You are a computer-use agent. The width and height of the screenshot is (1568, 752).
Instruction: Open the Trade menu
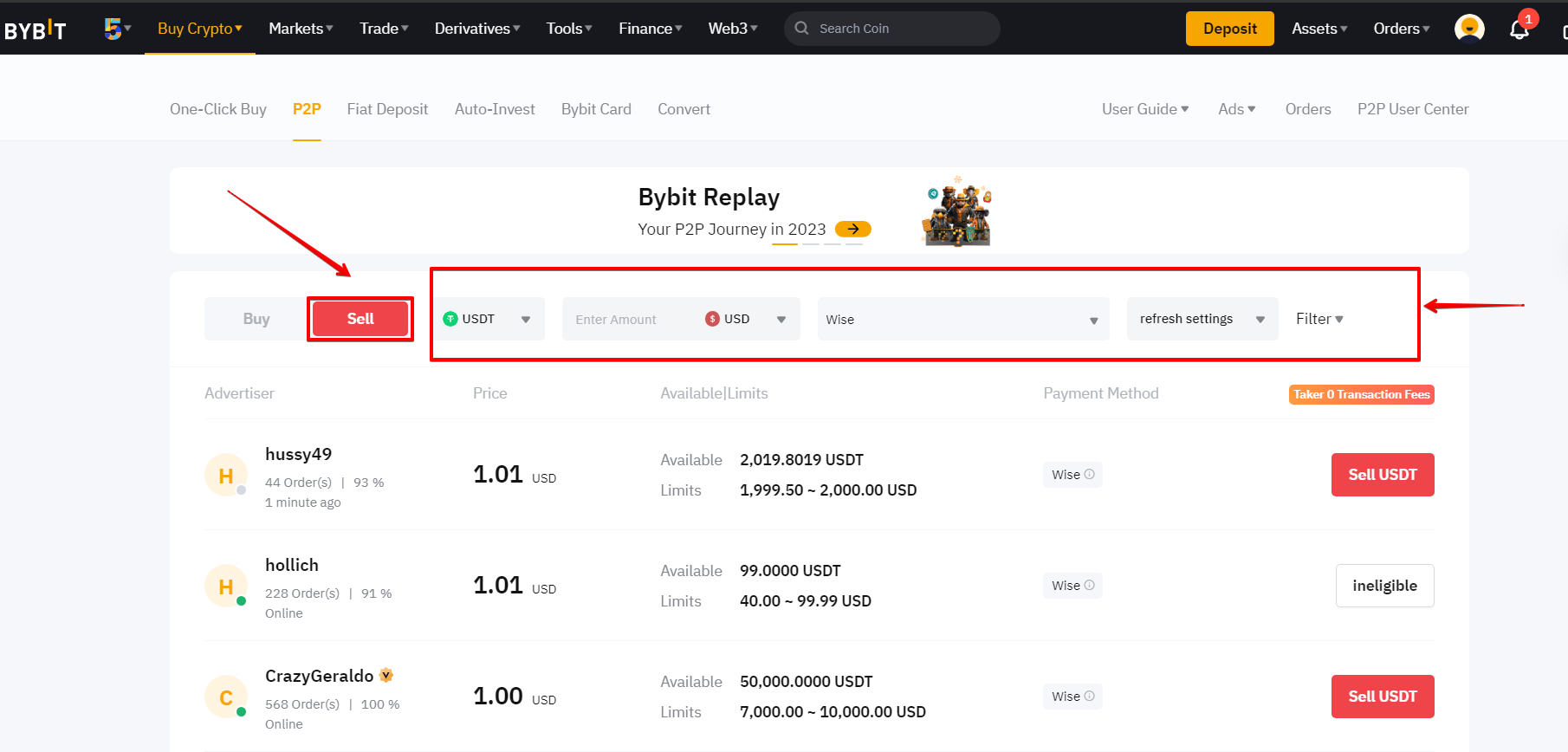(x=384, y=29)
